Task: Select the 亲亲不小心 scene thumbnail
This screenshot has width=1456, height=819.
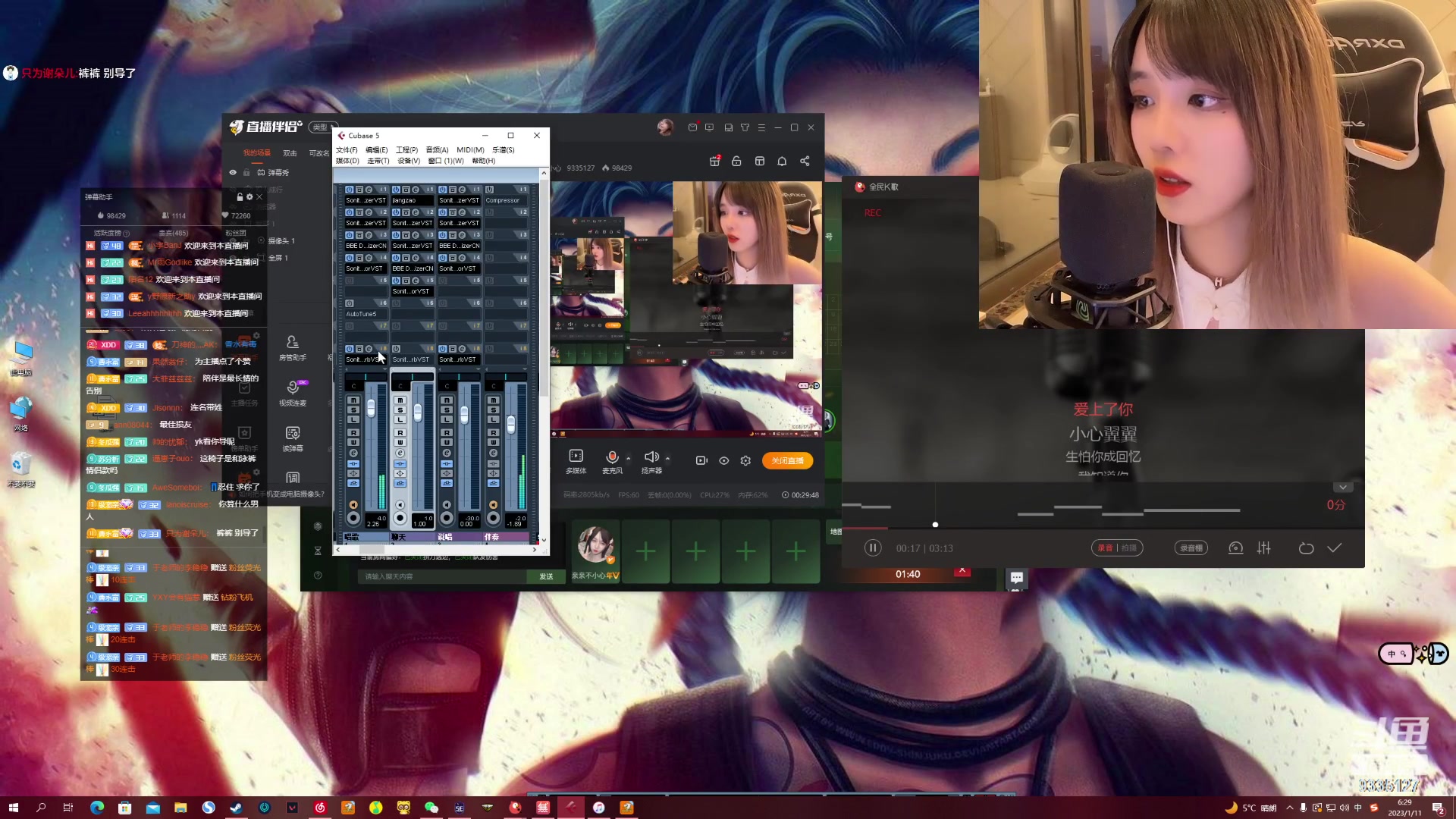Action: [595, 551]
